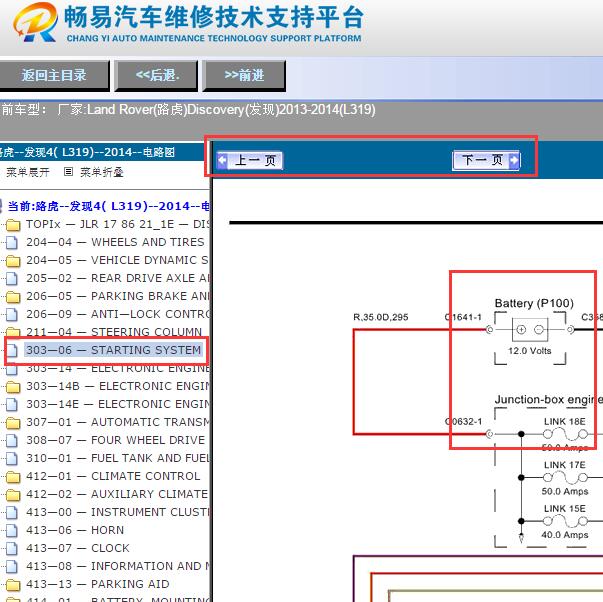Click folder icon beside 204-05 Vehicle Dynamic
This screenshot has height=602, width=603.
[13, 261]
